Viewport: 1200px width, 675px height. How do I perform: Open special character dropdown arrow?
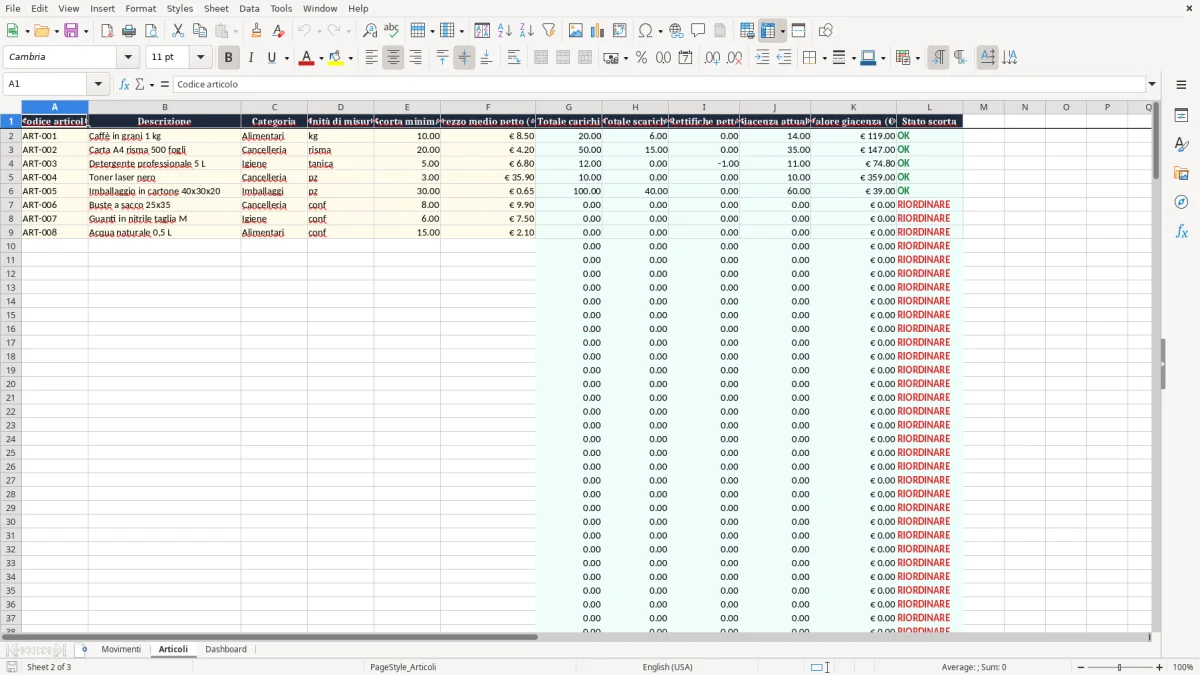(660, 31)
